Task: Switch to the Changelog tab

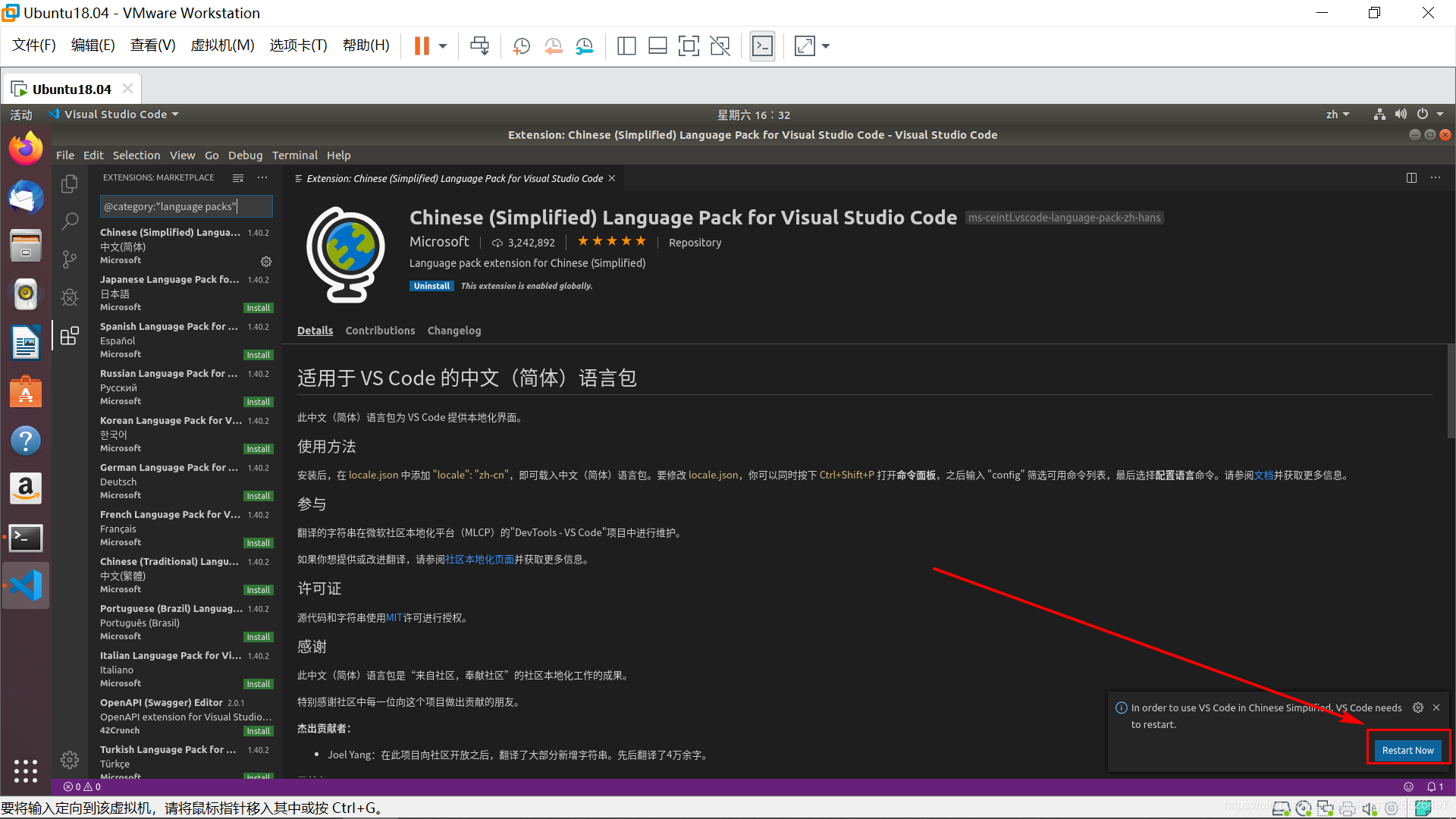Action: (x=453, y=331)
